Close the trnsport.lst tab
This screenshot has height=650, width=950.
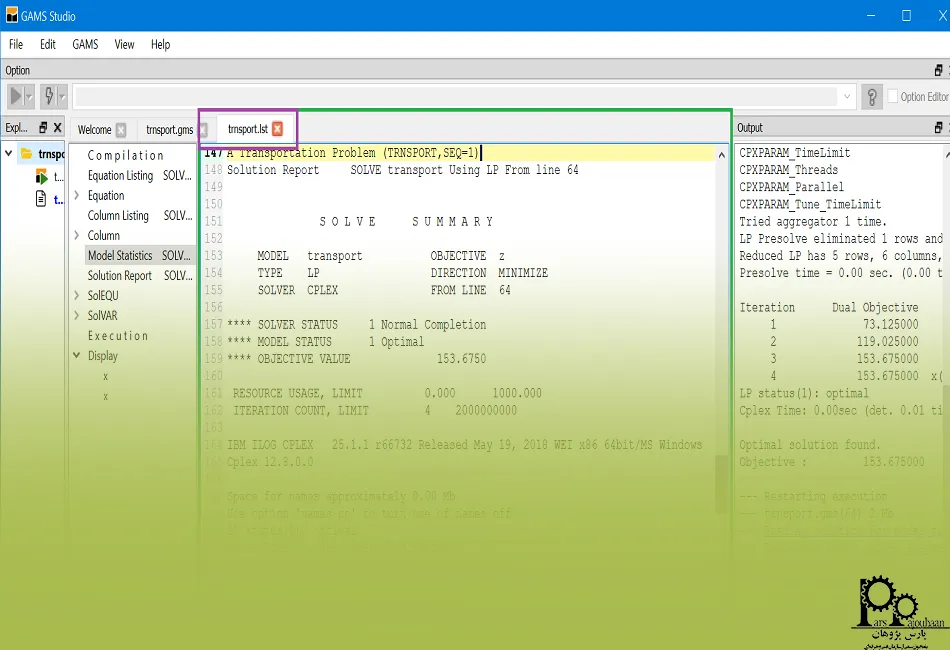click(x=278, y=129)
